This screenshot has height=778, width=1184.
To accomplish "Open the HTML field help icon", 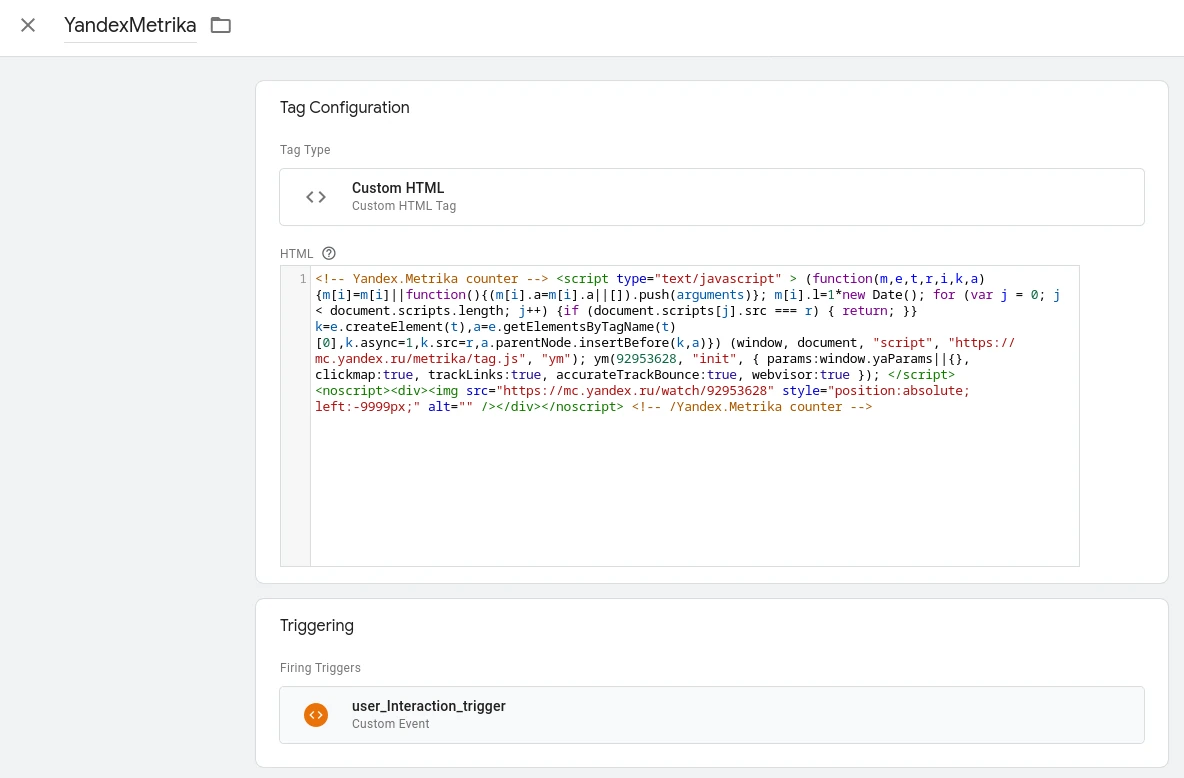I will [x=329, y=254].
